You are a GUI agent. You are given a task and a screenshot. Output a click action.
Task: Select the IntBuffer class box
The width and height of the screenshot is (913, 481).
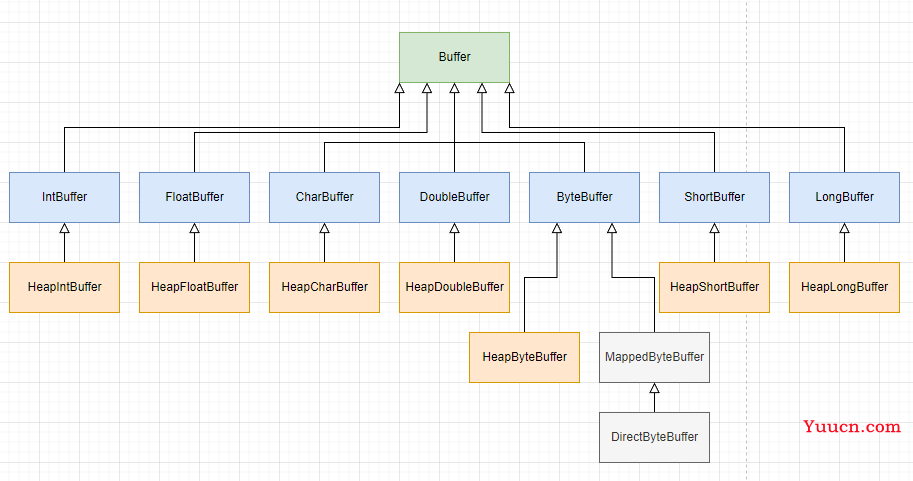point(64,197)
